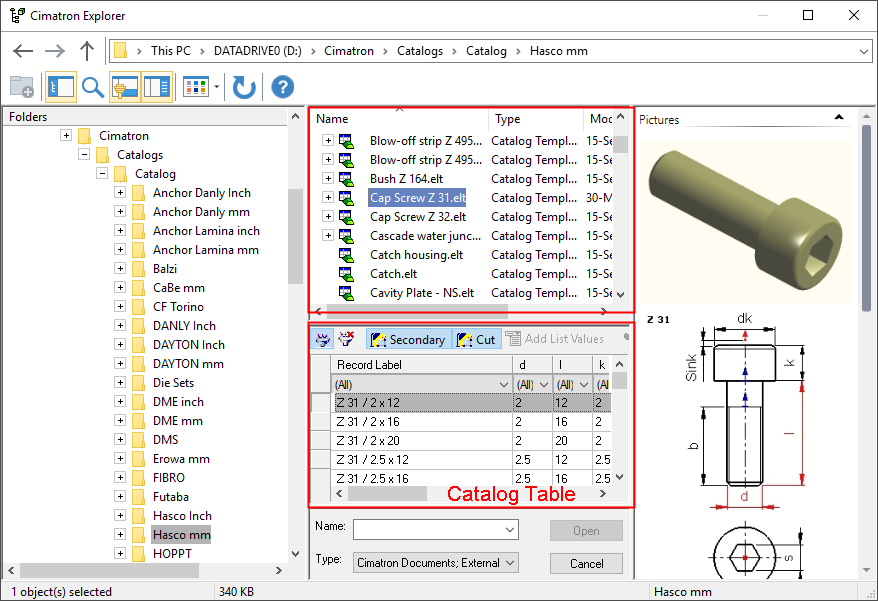Clear filters with the red X filter icon
878x601 pixels.
[x=347, y=339]
